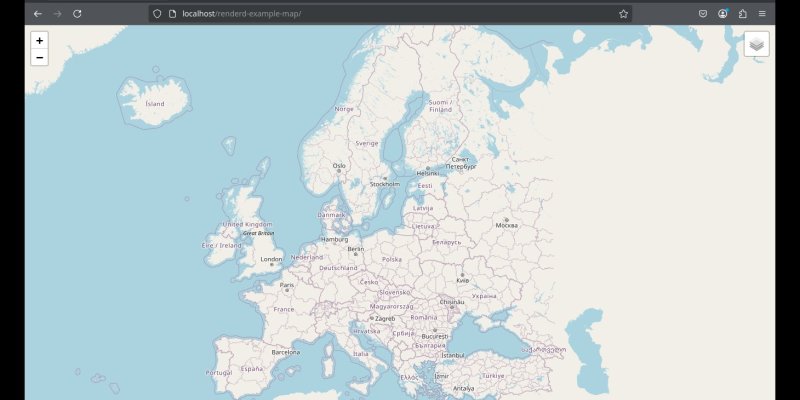Click the London city label
This screenshot has height=400, width=800.
(x=272, y=259)
